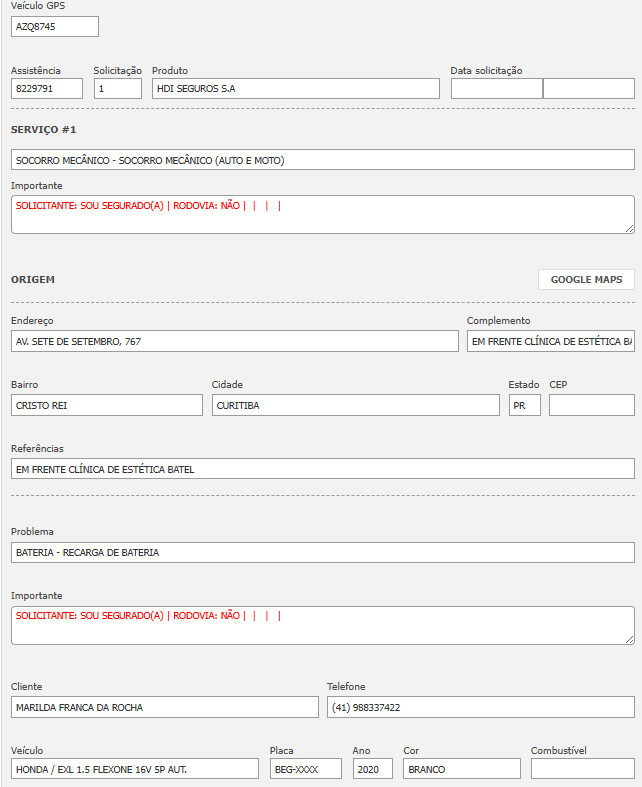Click the Referências input field
642x787 pixels.
pyautogui.click(x=322, y=469)
